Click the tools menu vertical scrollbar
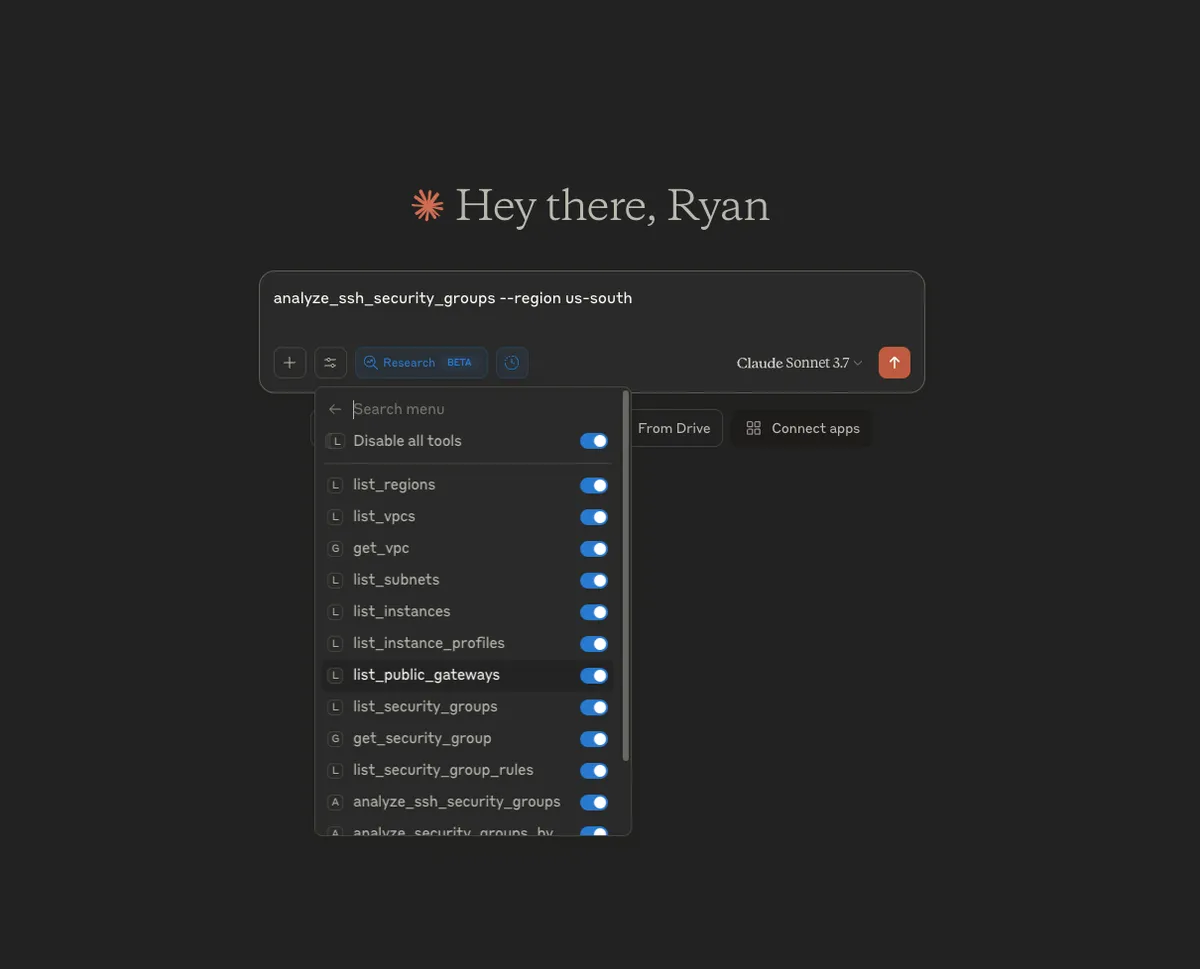Screen dimensions: 1200x969 626,575
